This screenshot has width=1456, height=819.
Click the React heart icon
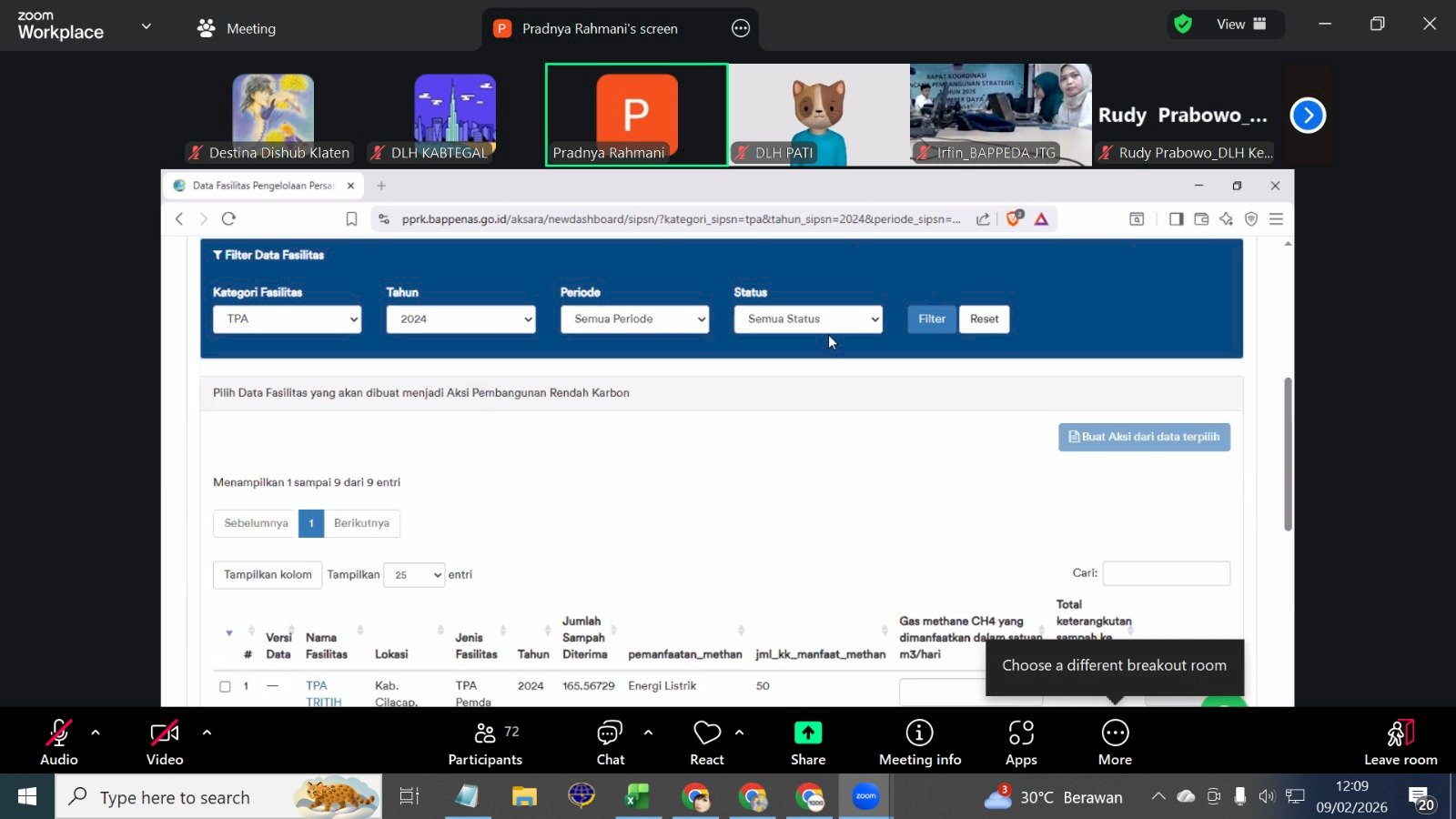click(x=707, y=733)
